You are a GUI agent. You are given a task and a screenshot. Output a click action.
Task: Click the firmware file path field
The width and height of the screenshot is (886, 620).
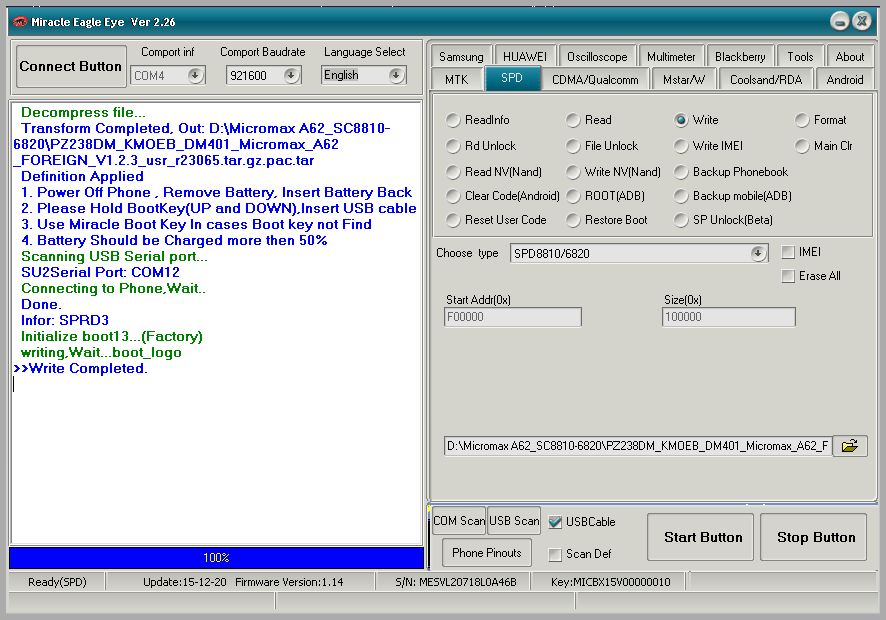coord(638,446)
